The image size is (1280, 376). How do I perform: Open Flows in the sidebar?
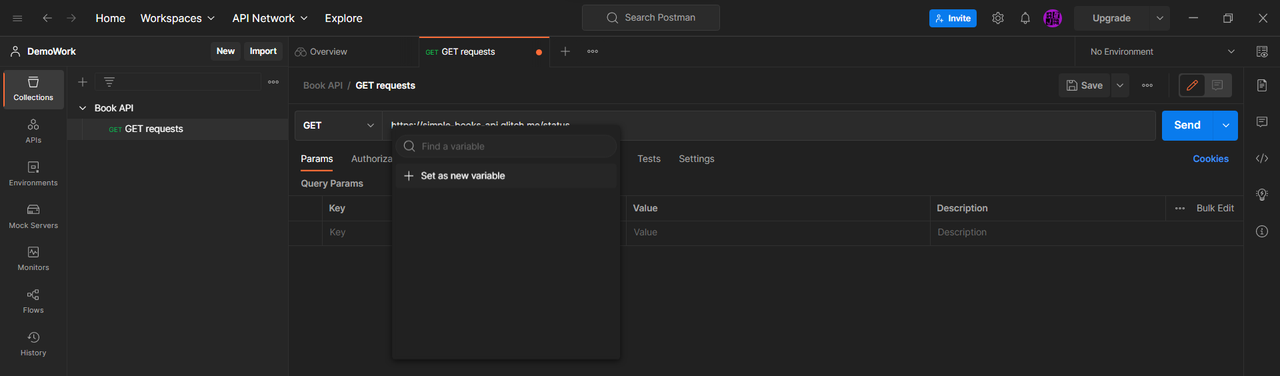point(33,300)
